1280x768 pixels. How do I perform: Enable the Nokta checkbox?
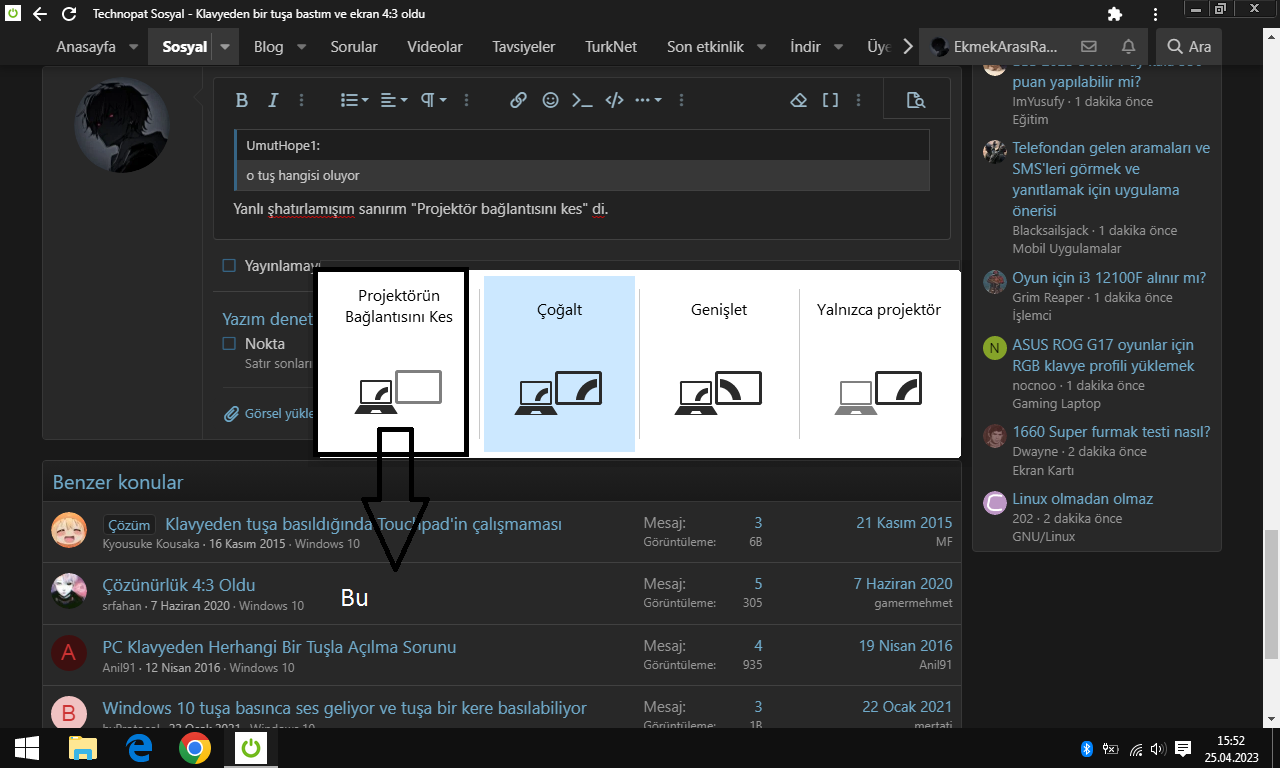tap(229, 344)
